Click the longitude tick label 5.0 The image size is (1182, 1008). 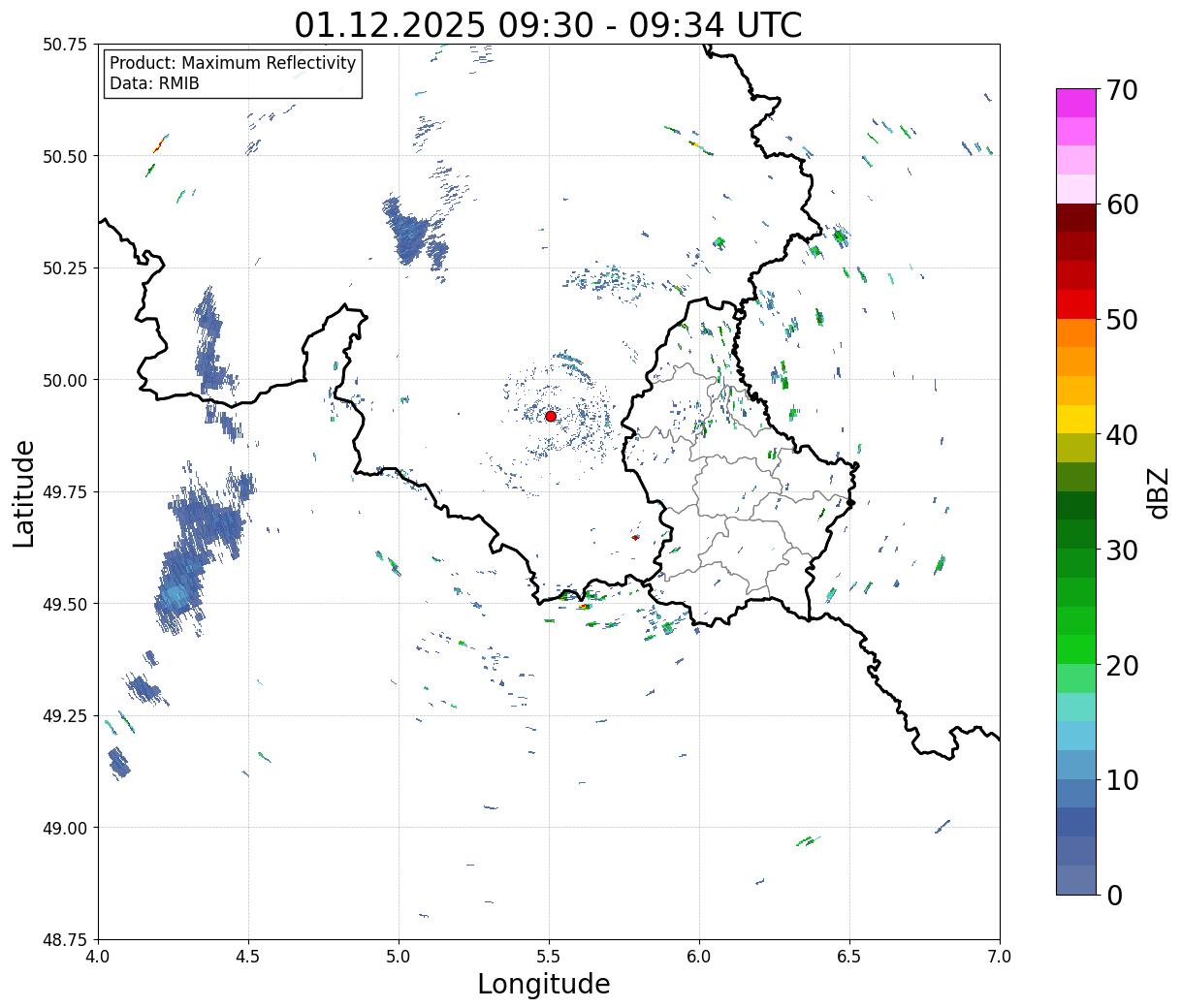pyautogui.click(x=399, y=957)
